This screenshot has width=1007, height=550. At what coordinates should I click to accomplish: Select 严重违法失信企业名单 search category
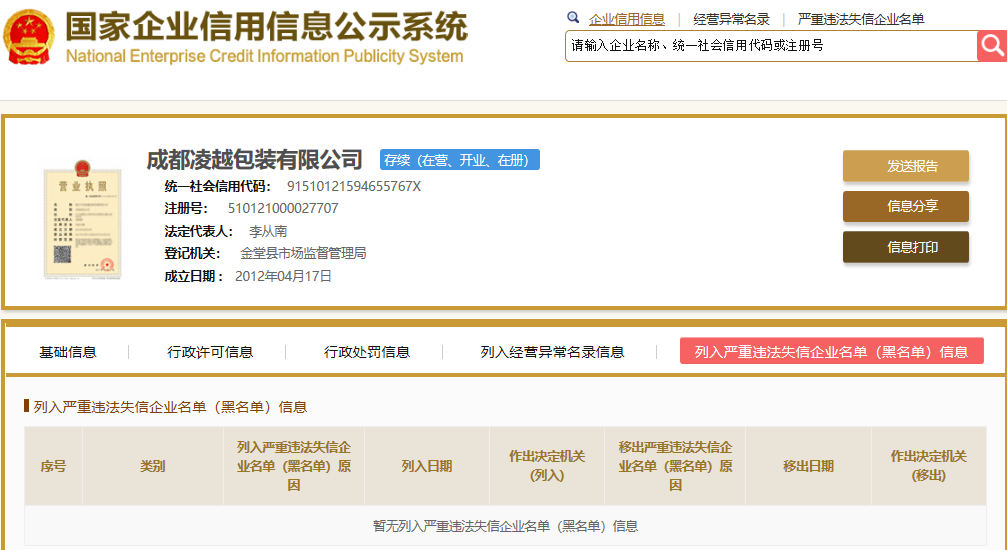[861, 19]
